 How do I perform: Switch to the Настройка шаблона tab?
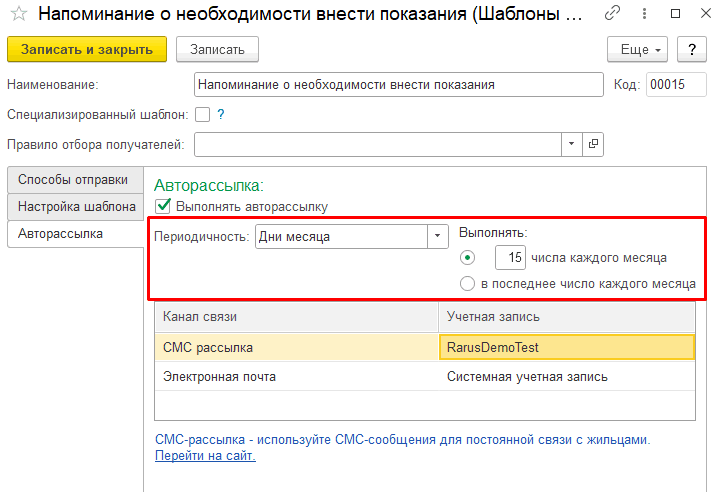(76, 206)
